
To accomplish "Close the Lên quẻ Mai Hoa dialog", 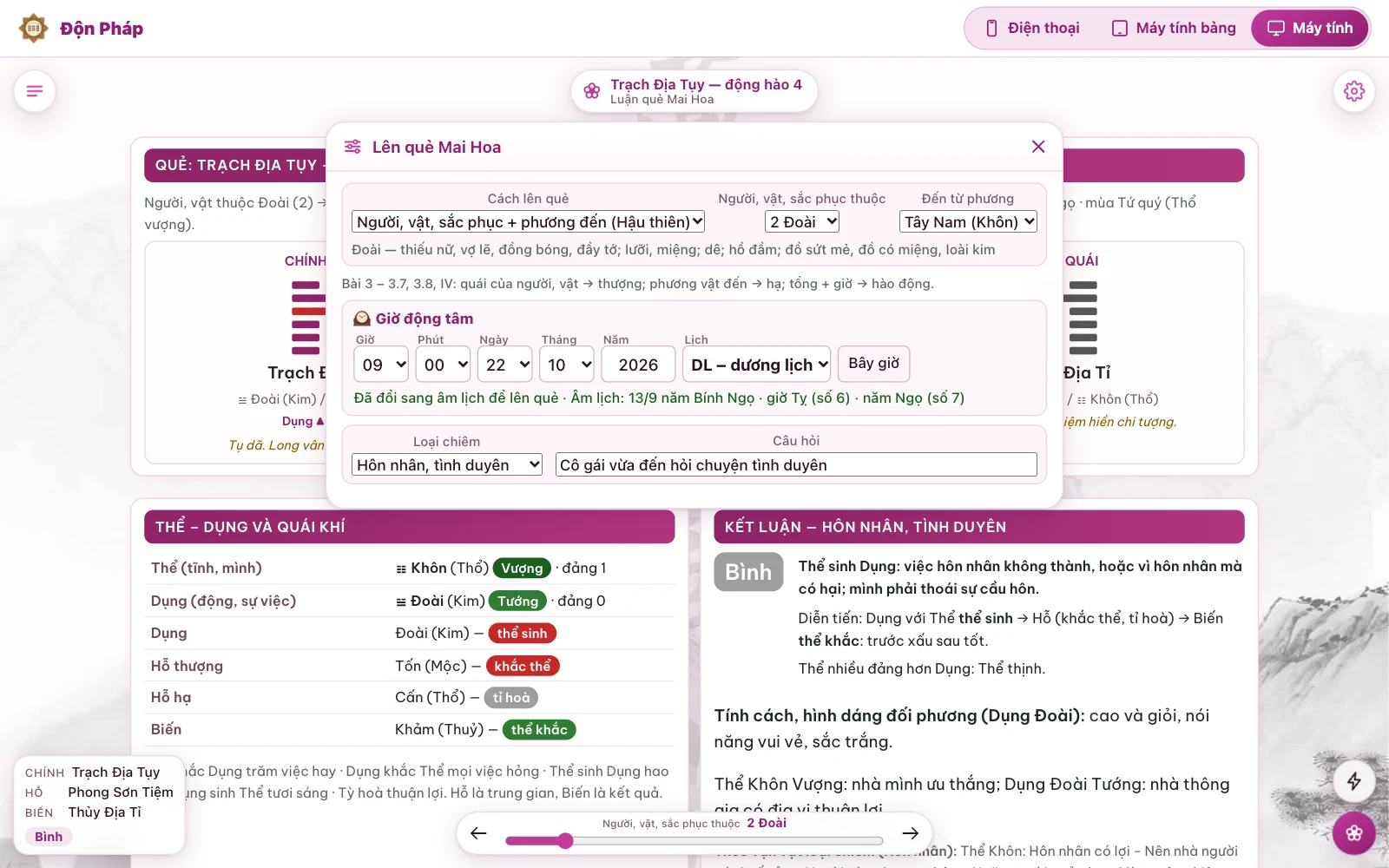I will [1038, 147].
